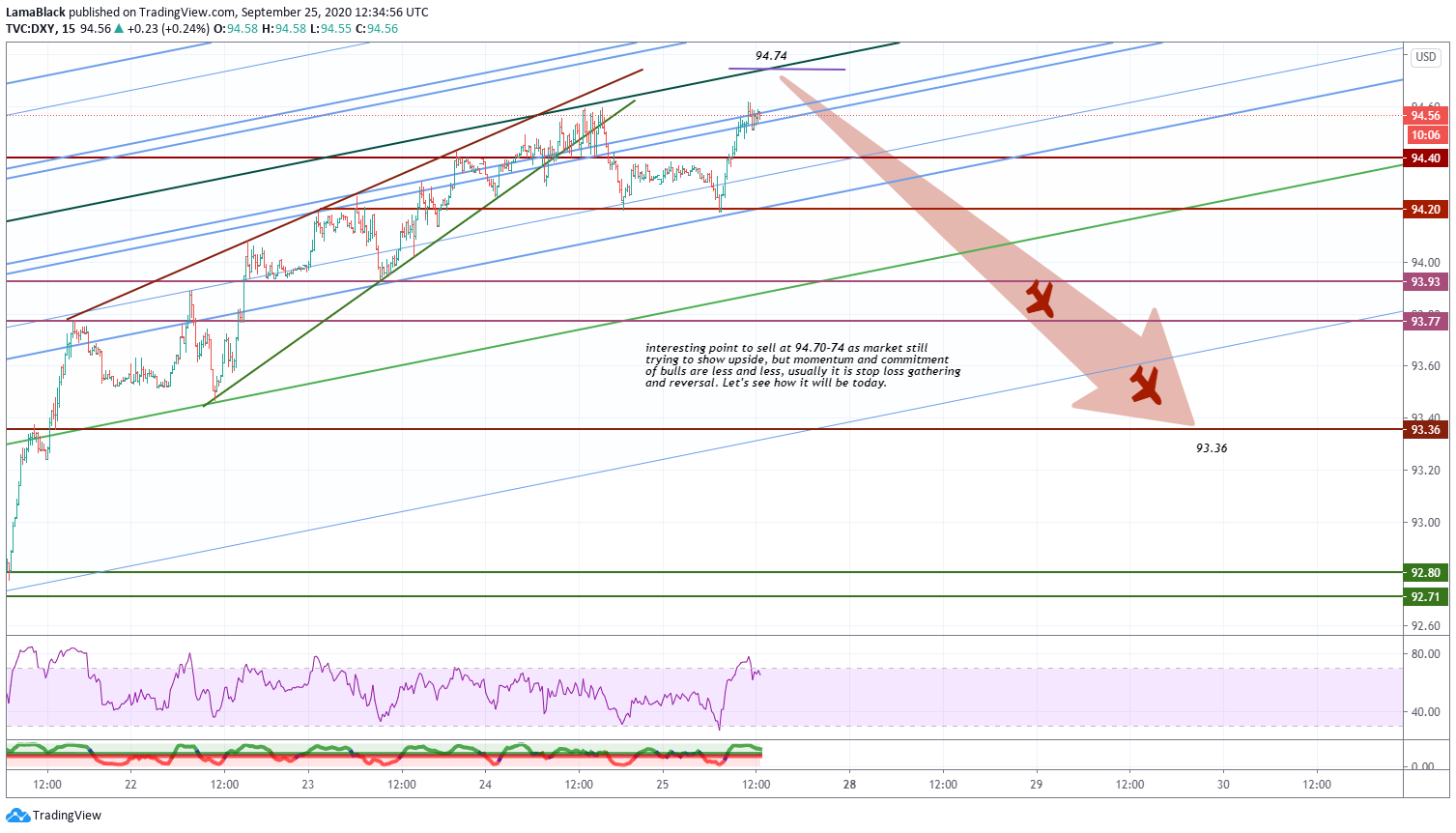Click the 10:06 bar countdown label

[1425, 135]
